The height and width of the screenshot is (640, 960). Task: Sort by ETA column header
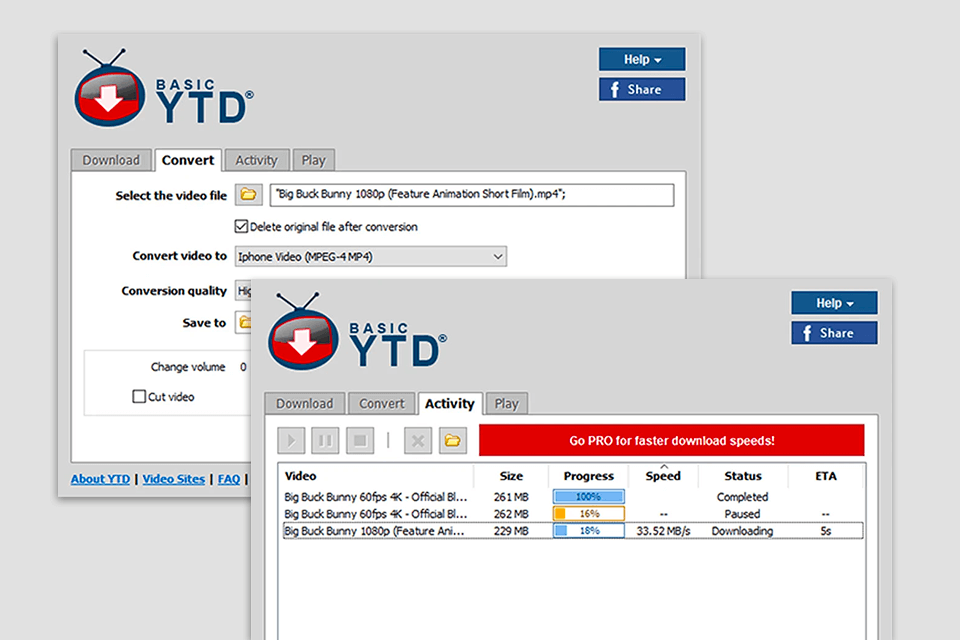tap(825, 476)
